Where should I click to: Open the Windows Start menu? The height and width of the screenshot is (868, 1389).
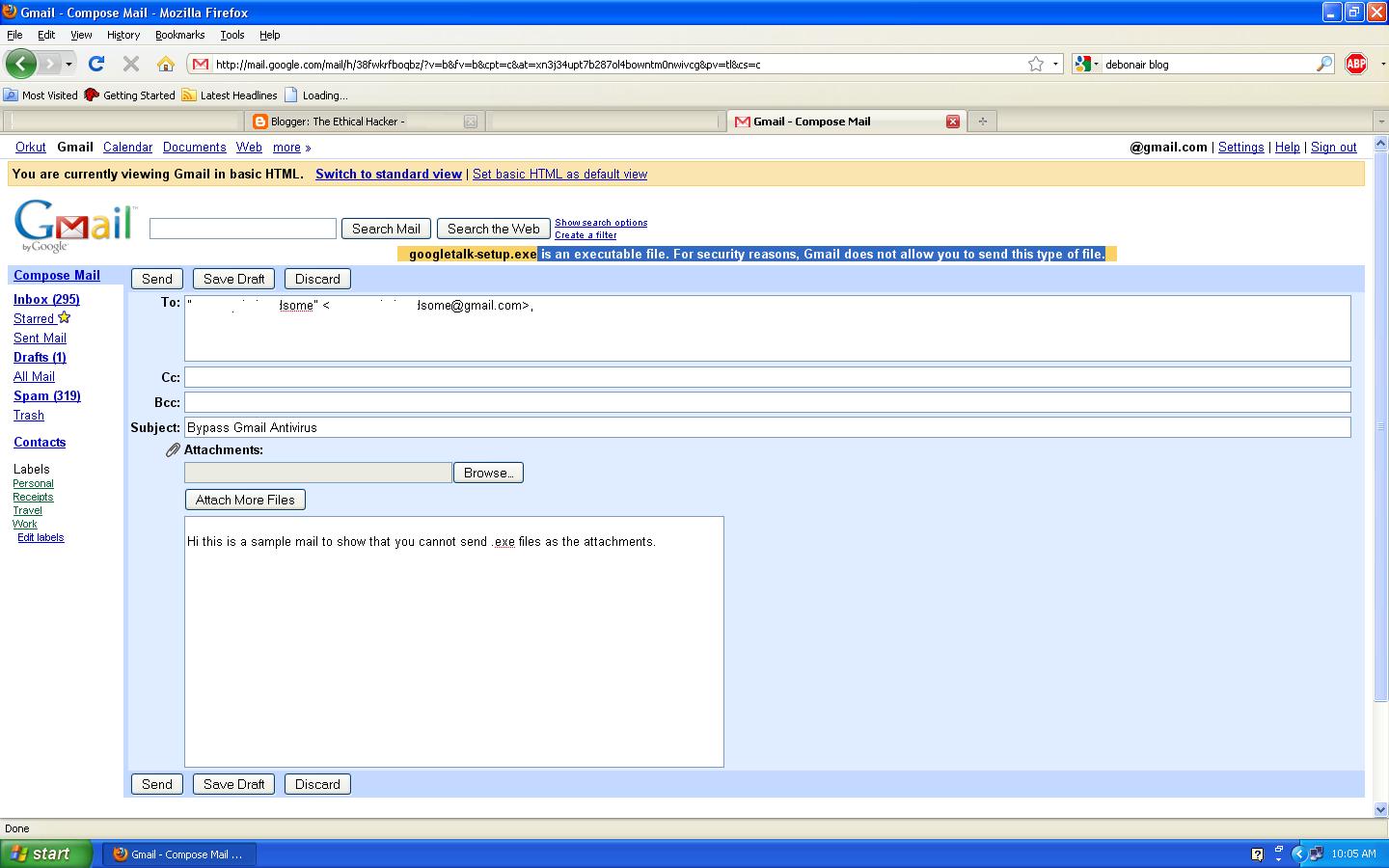(x=43, y=854)
